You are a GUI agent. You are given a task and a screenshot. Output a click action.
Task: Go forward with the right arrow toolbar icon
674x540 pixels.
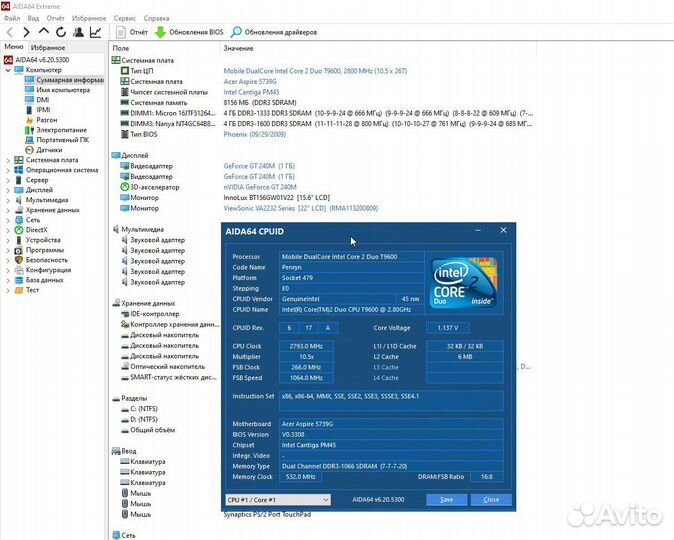point(26,32)
